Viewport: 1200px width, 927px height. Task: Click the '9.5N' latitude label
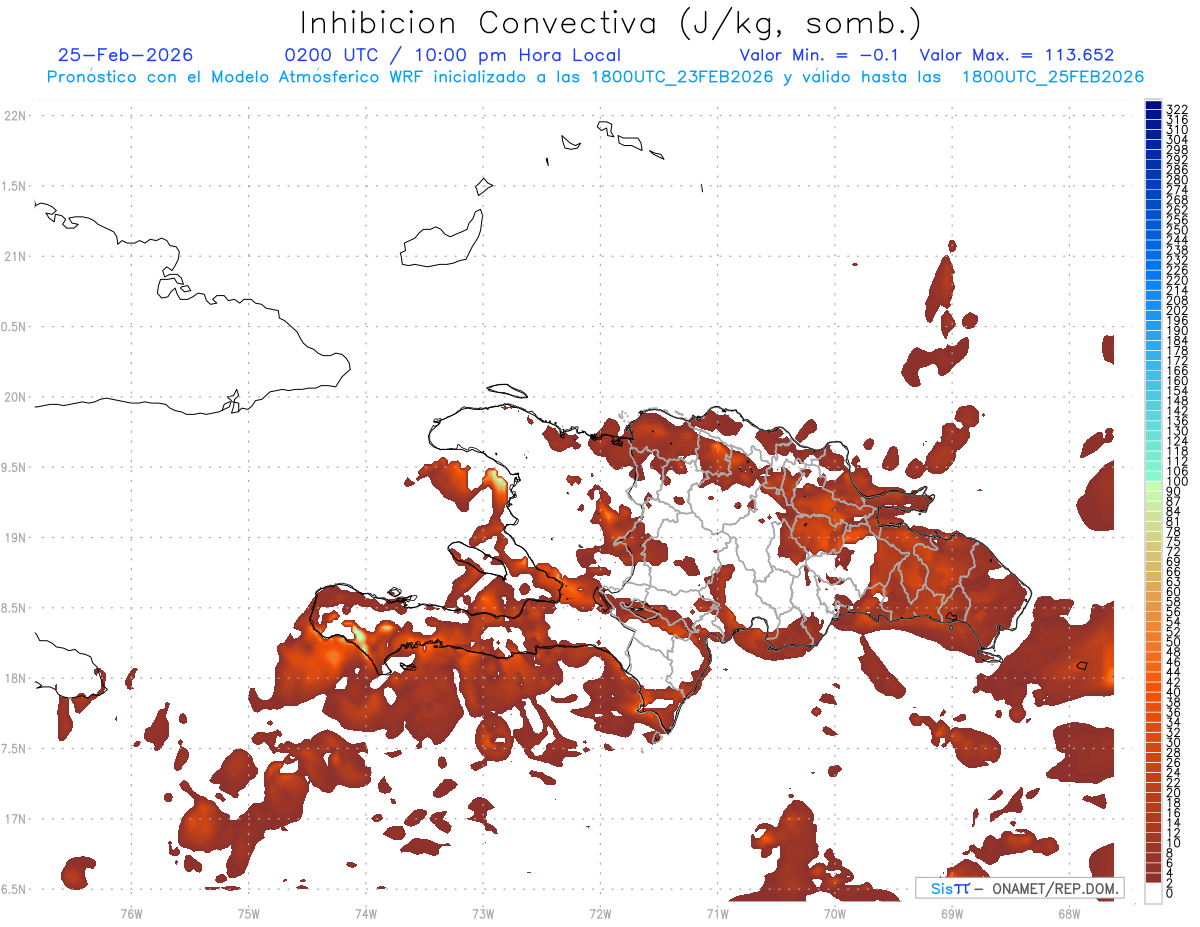coord(15,467)
